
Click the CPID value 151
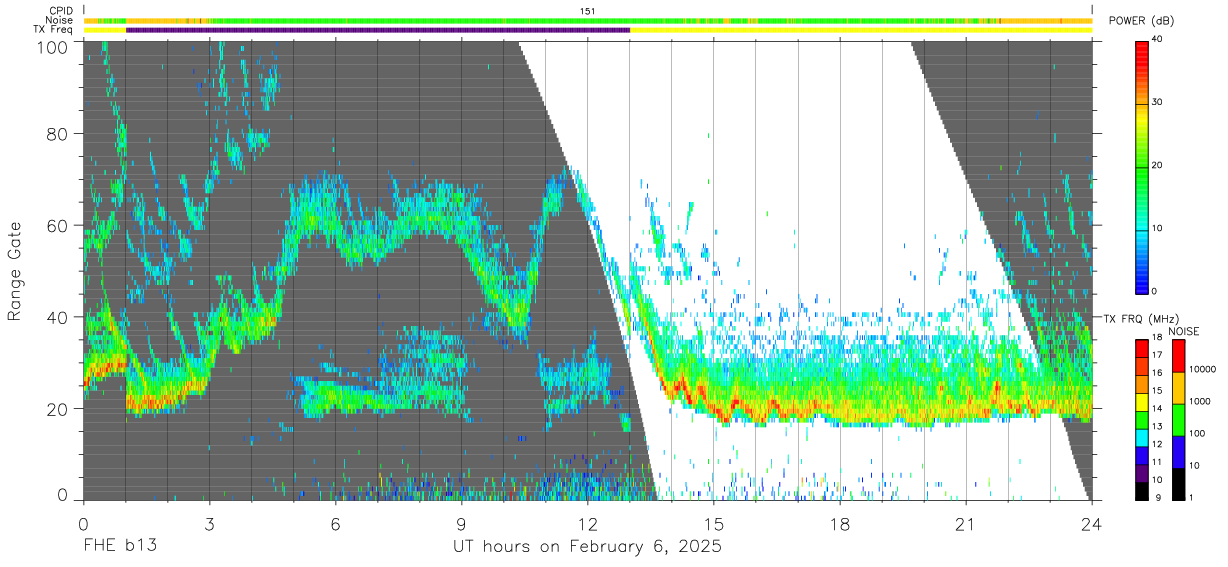coord(588,11)
